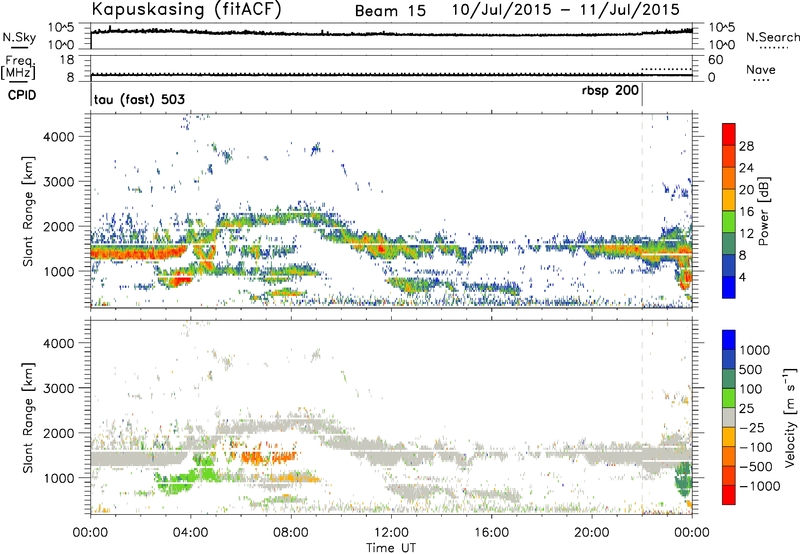This screenshot has width=800, height=554.
Task: Click the date range '10/Jul/2015 - 11/Jul/2015'
Action: pos(565,10)
